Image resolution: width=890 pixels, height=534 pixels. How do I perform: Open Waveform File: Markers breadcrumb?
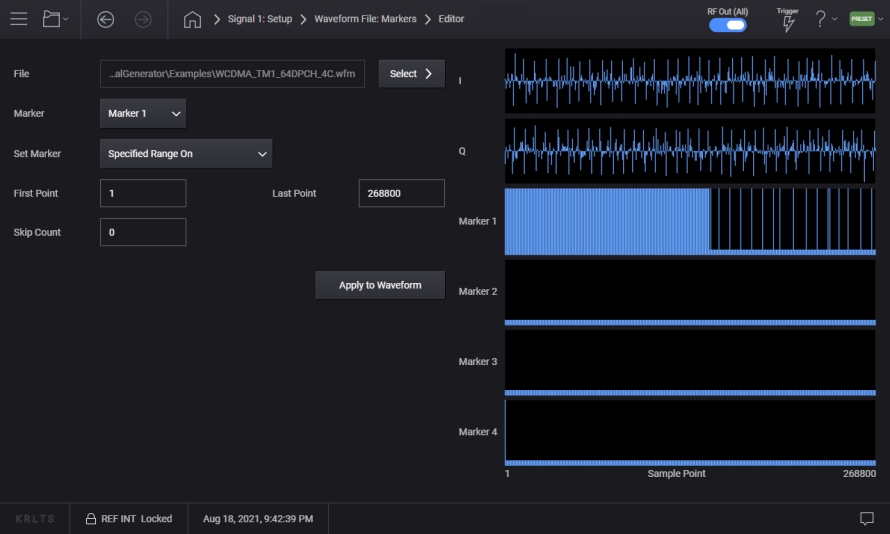tap(365, 19)
